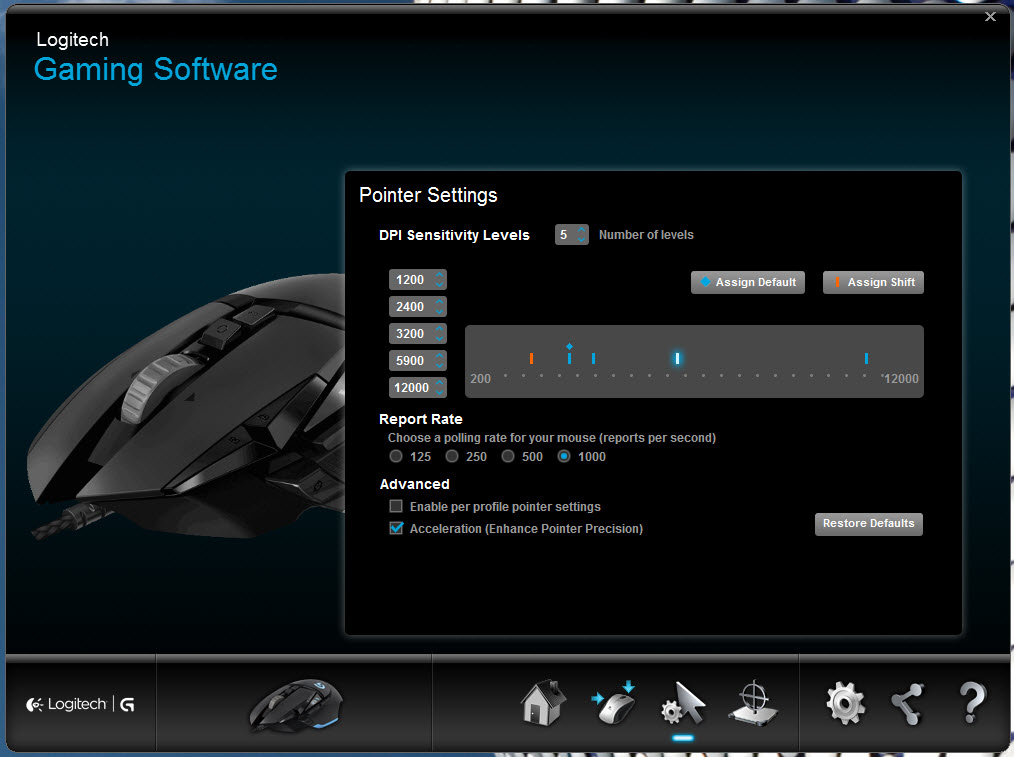This screenshot has height=757, width=1014.
Task: Click the share icon
Action: point(907,703)
